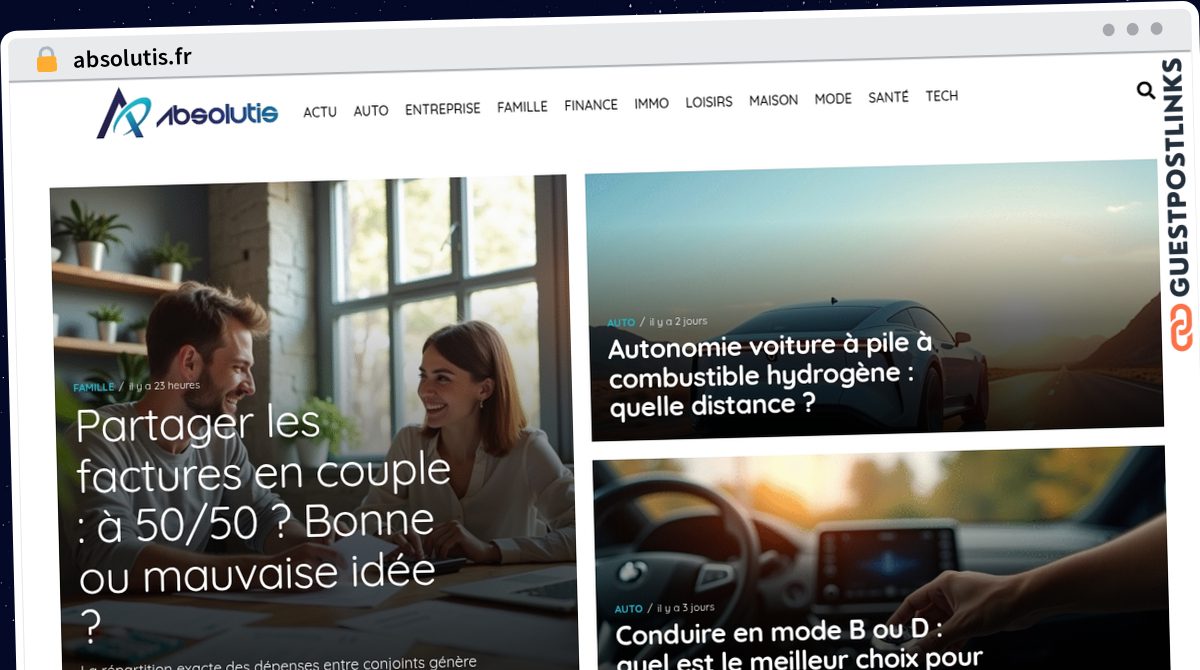Go to the ENTREPRISE section
The image size is (1200, 670).
[443, 109]
